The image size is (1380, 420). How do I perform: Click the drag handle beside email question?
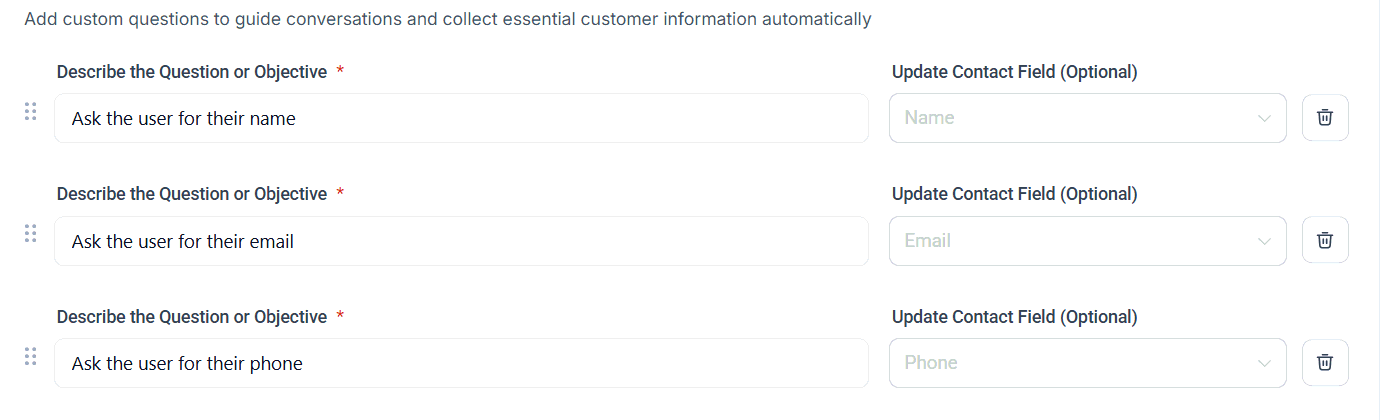(30, 234)
